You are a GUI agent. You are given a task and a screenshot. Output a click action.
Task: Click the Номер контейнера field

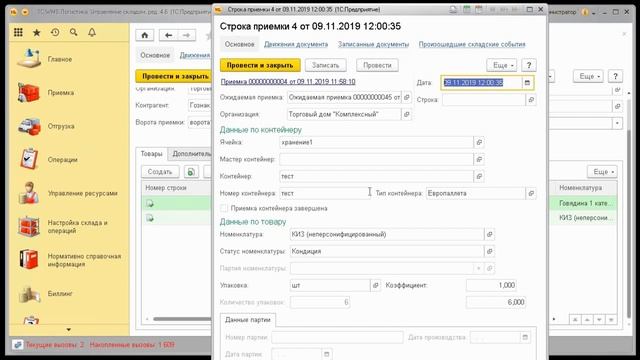325,193
